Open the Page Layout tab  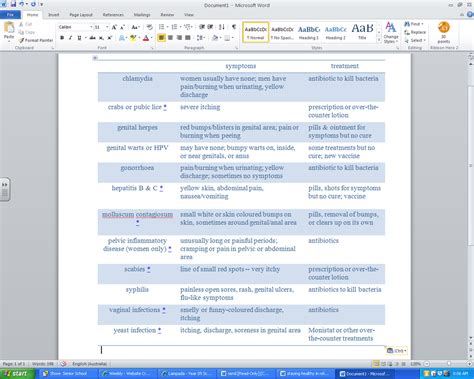[x=81, y=15]
